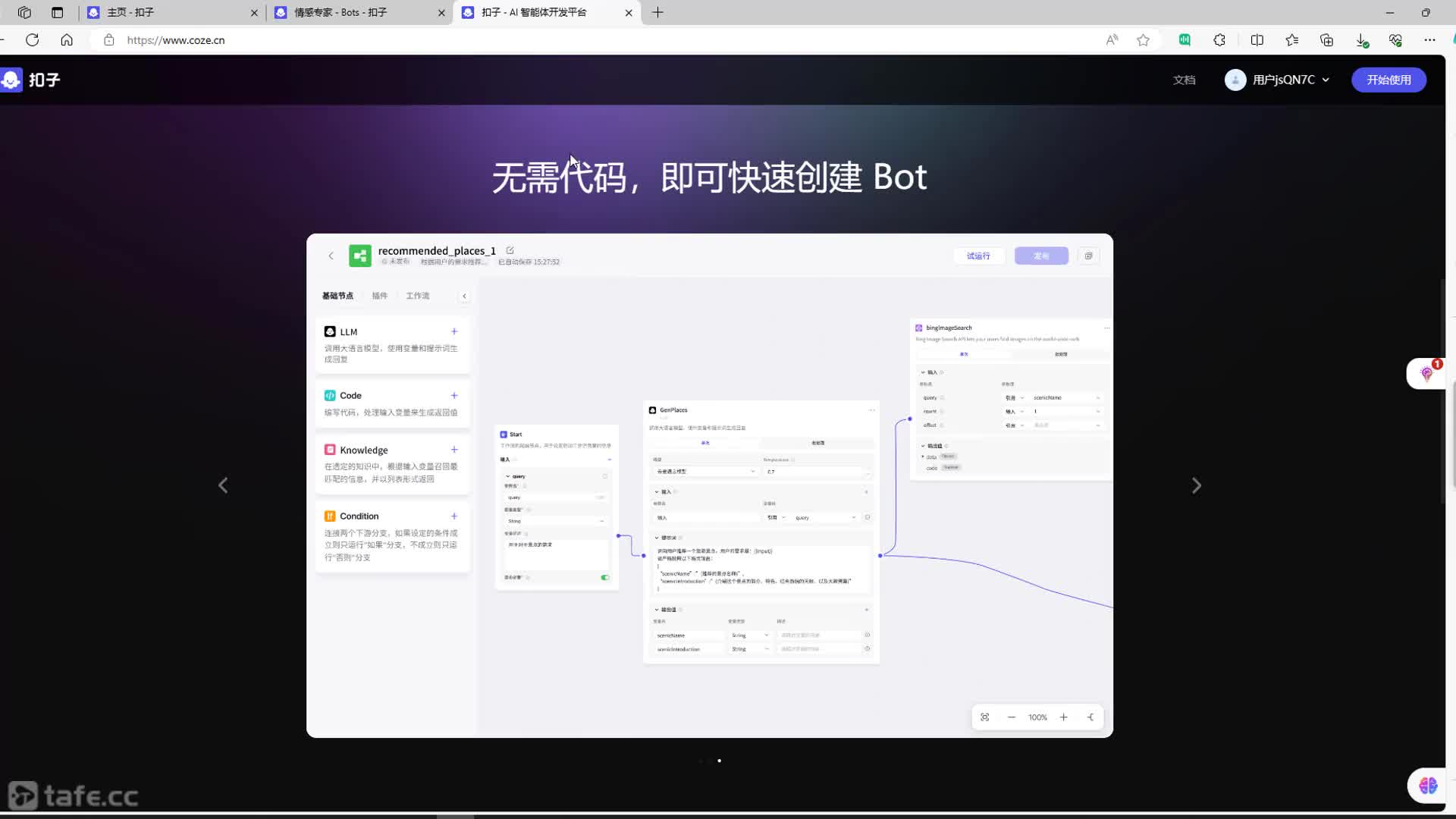Select the third carousel dot indicator
This screenshot has width=1456, height=819.
[719, 761]
